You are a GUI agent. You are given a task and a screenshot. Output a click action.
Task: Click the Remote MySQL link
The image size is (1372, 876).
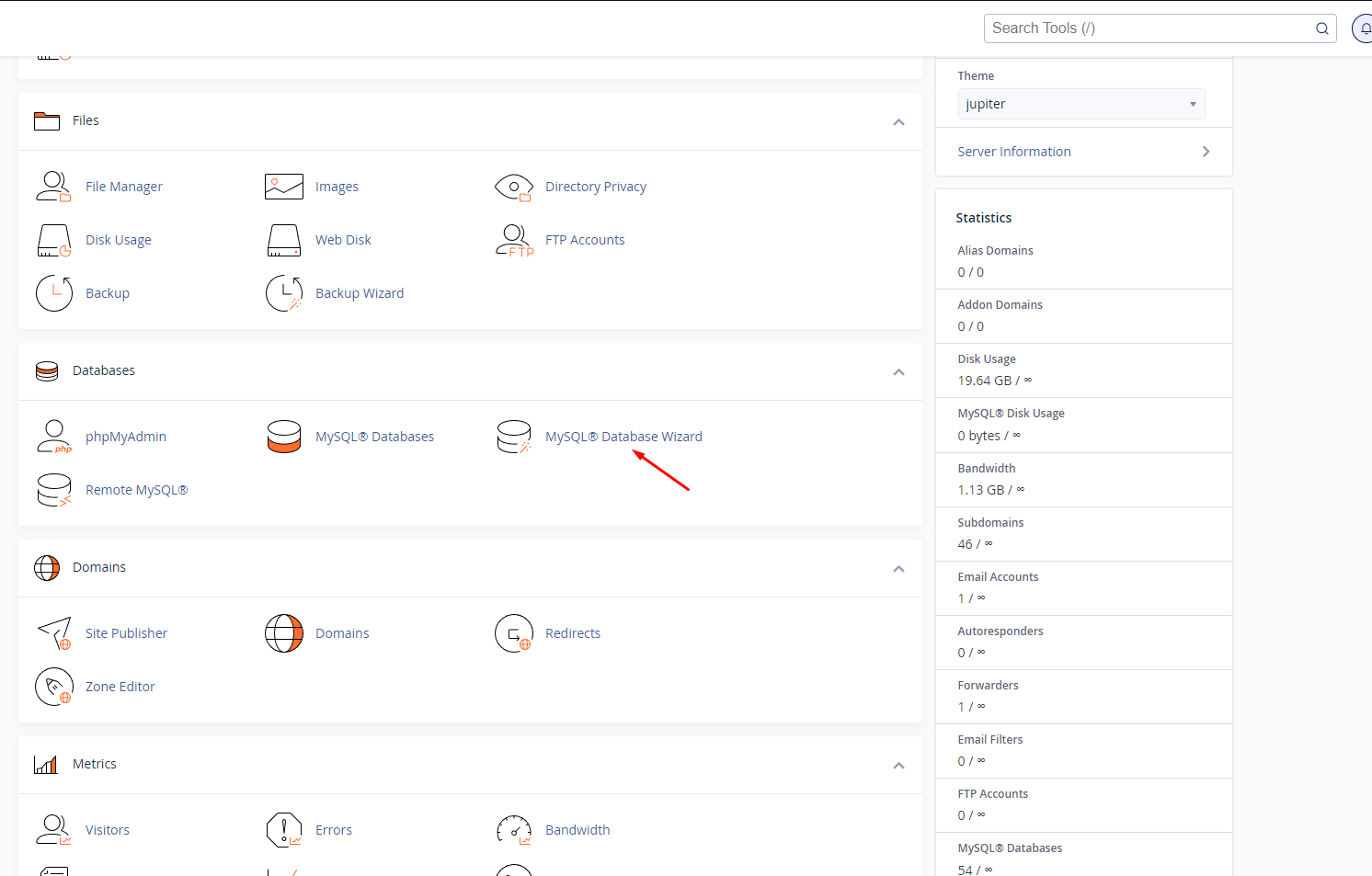(136, 490)
